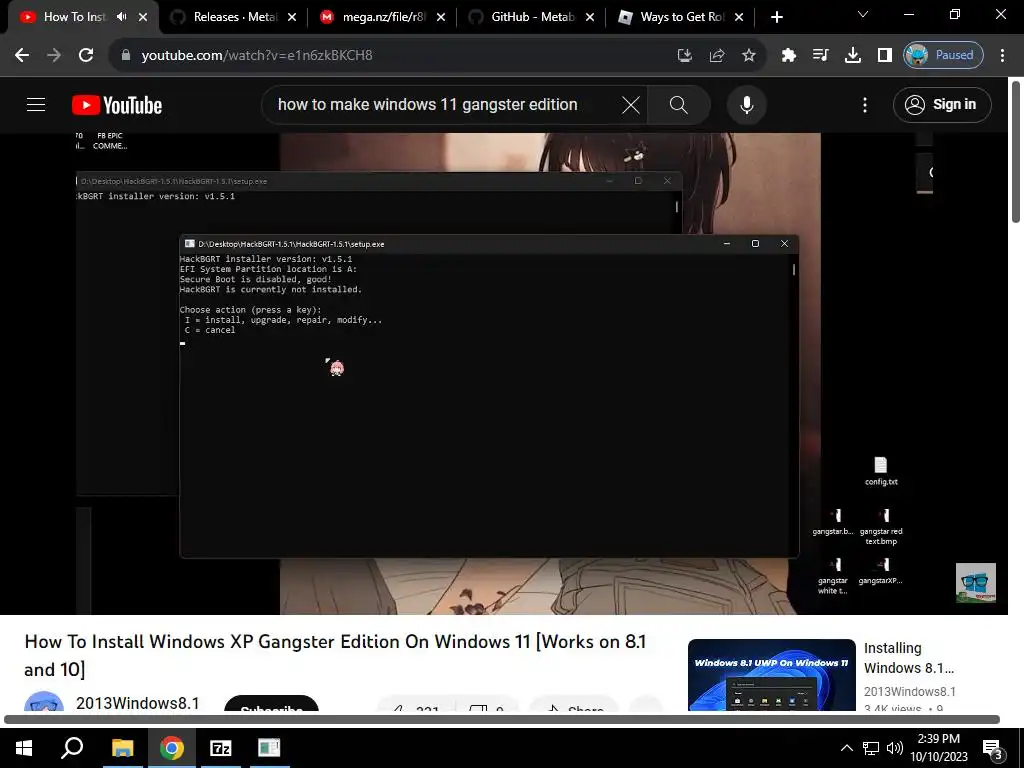This screenshot has height=768, width=1024.
Task: Show hidden system tray icons
Action: [846, 748]
